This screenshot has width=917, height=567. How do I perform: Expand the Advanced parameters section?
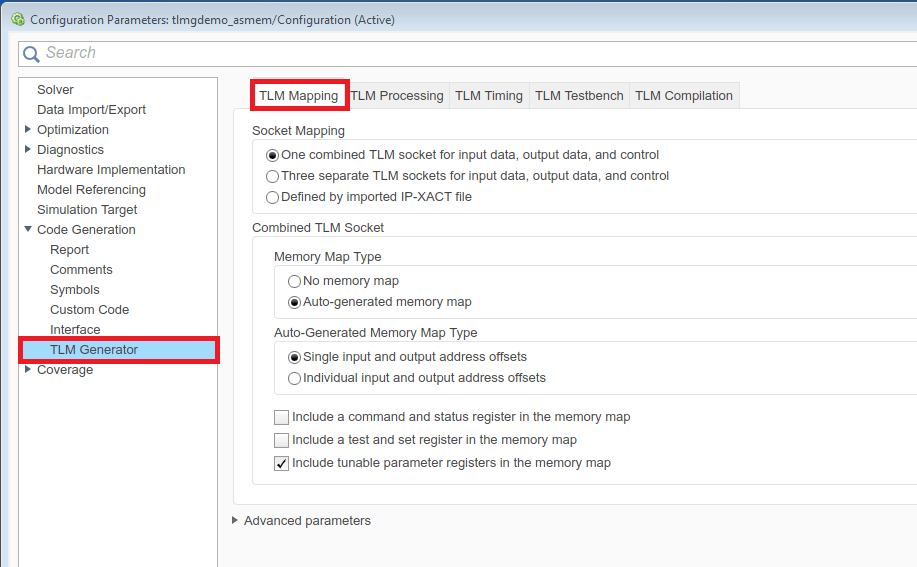pos(236,520)
